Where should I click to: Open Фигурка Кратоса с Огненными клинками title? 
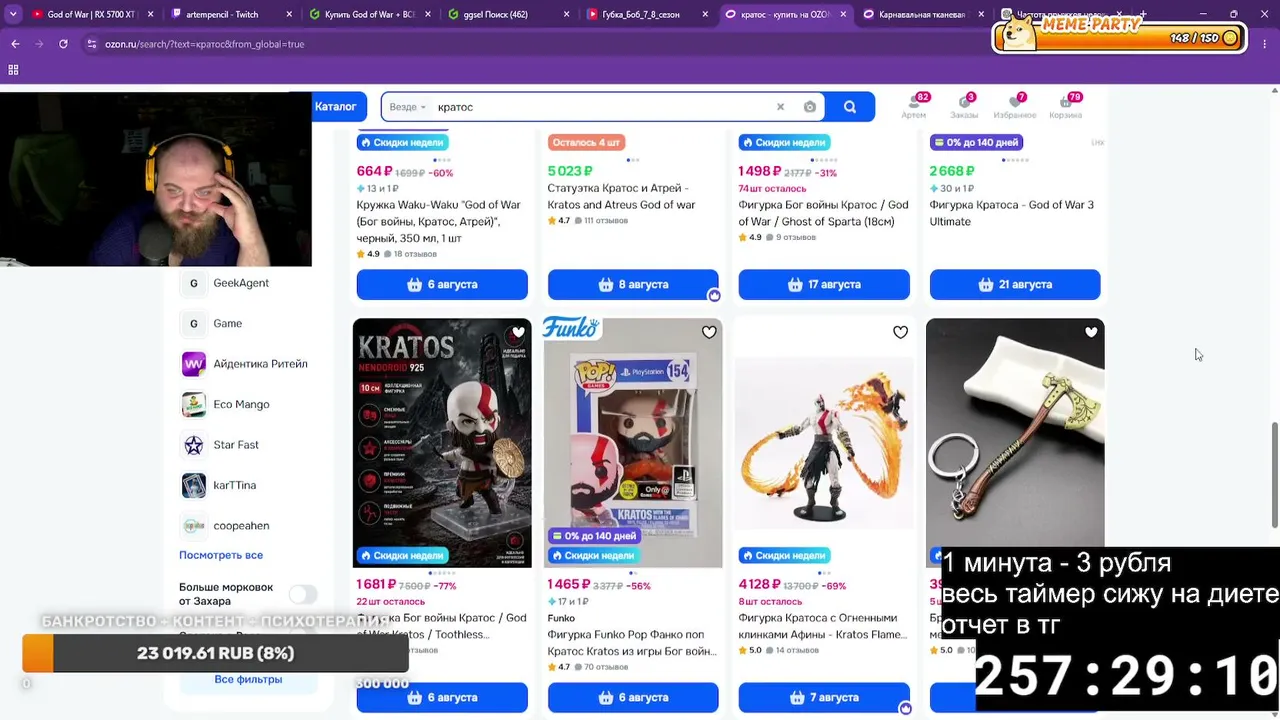(823, 626)
